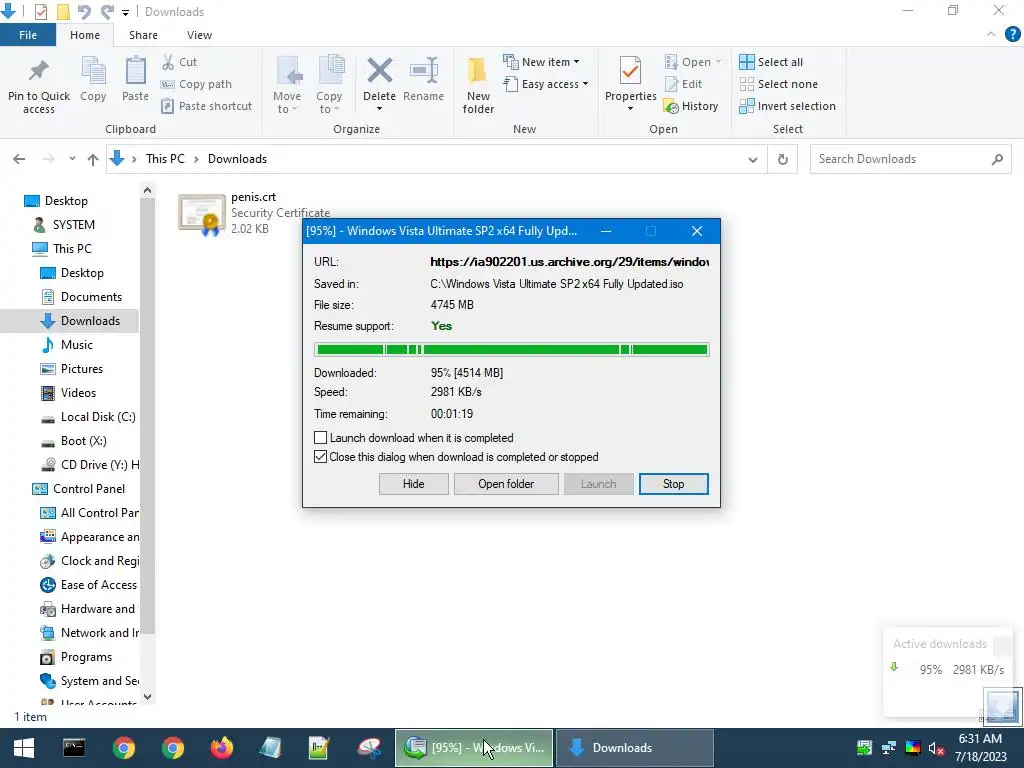Click the History ribbon icon

click(691, 106)
